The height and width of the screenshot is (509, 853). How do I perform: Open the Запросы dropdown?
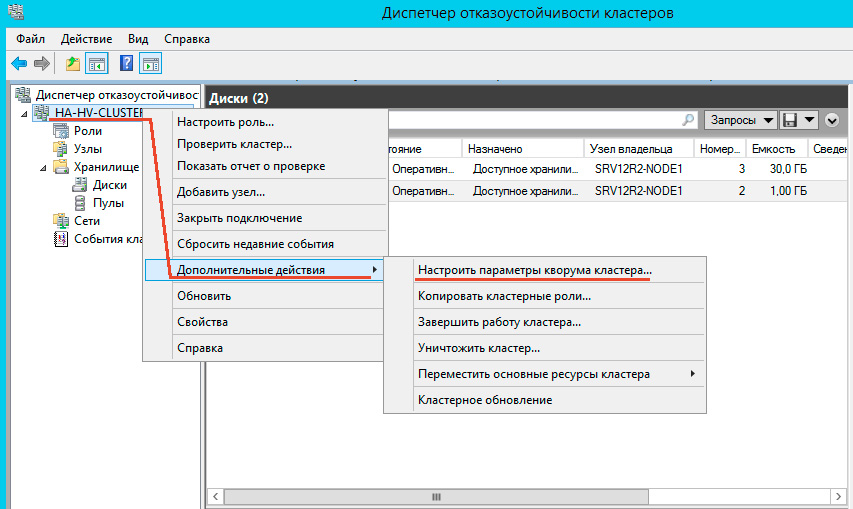[741, 120]
